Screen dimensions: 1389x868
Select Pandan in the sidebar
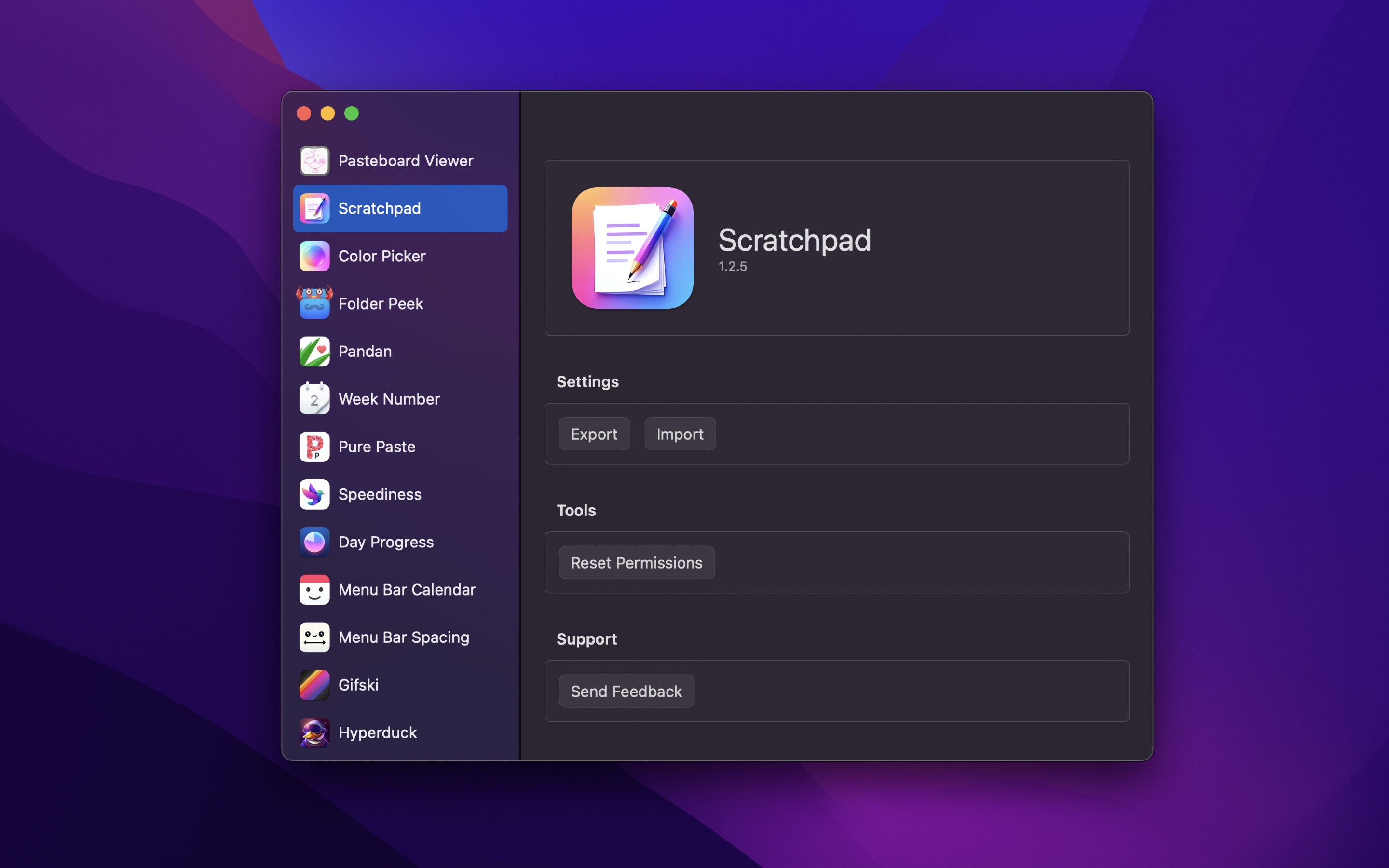[x=365, y=352]
